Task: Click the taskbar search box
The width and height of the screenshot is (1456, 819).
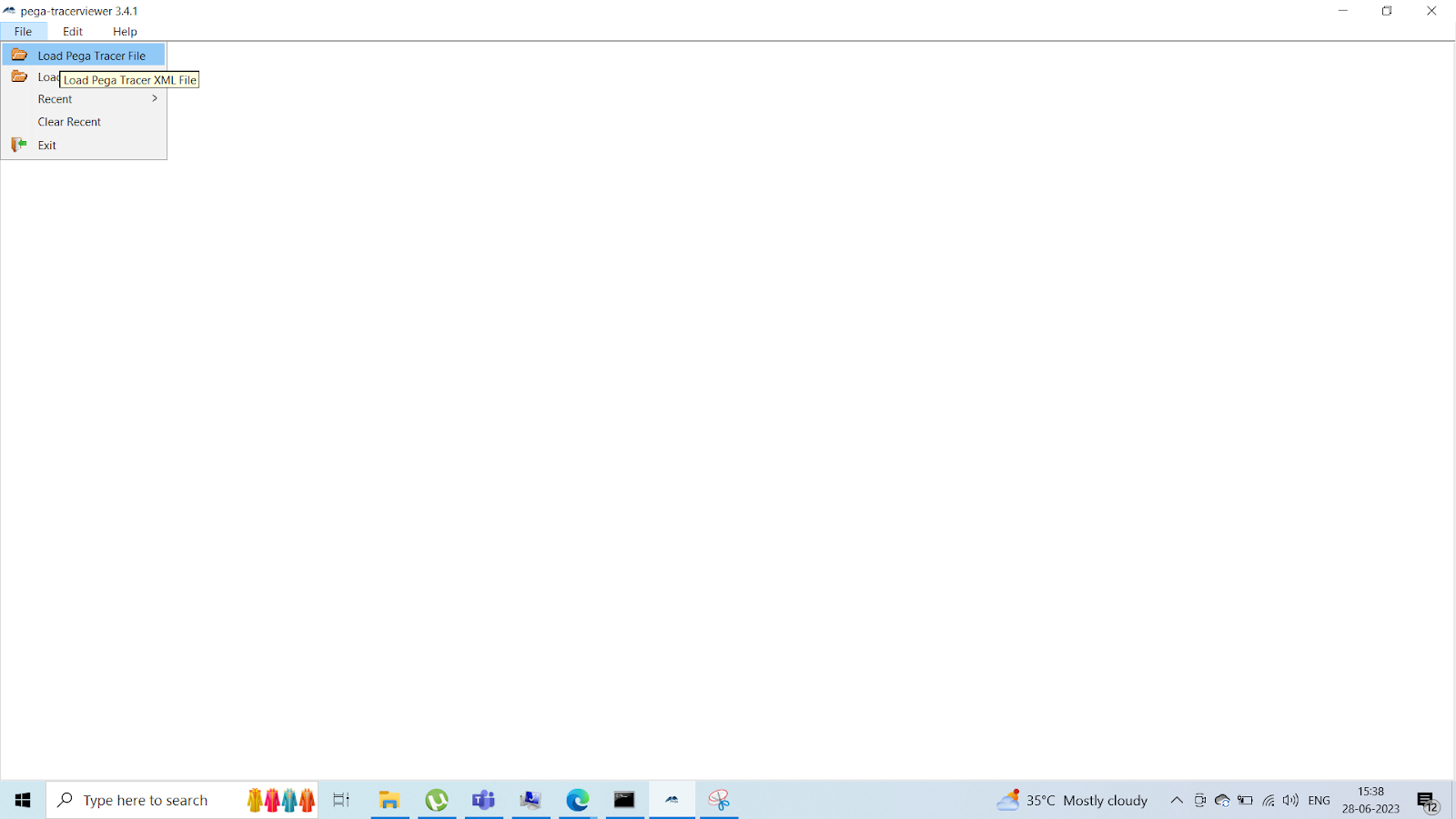Action: click(x=182, y=800)
